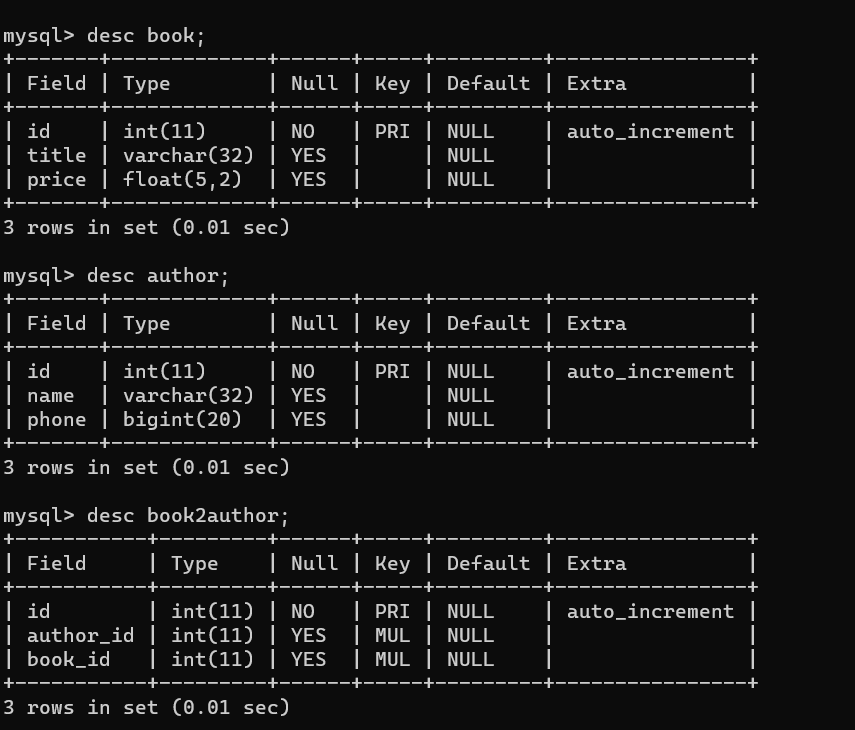Click 'bigint(20)' type of phone field
Viewport: 855px width, 730px height.
pyautogui.click(x=182, y=420)
